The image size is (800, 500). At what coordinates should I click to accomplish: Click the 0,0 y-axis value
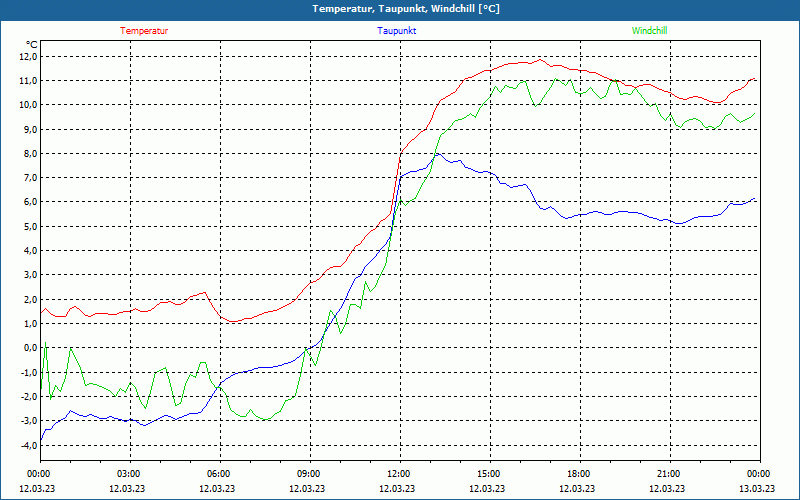pyautogui.click(x=31, y=347)
